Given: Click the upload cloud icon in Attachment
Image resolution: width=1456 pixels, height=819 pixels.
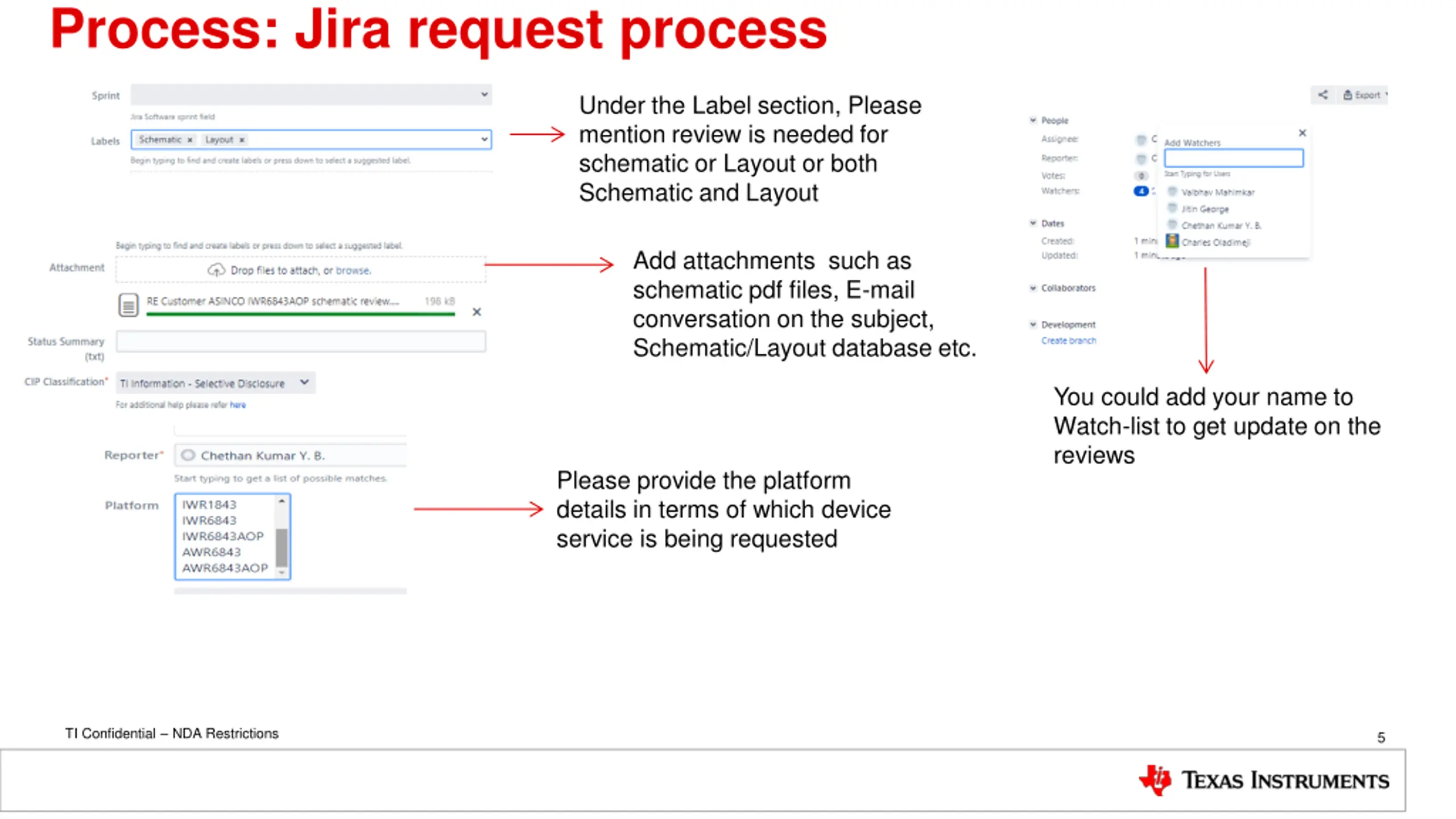Looking at the screenshot, I should pos(216,270).
